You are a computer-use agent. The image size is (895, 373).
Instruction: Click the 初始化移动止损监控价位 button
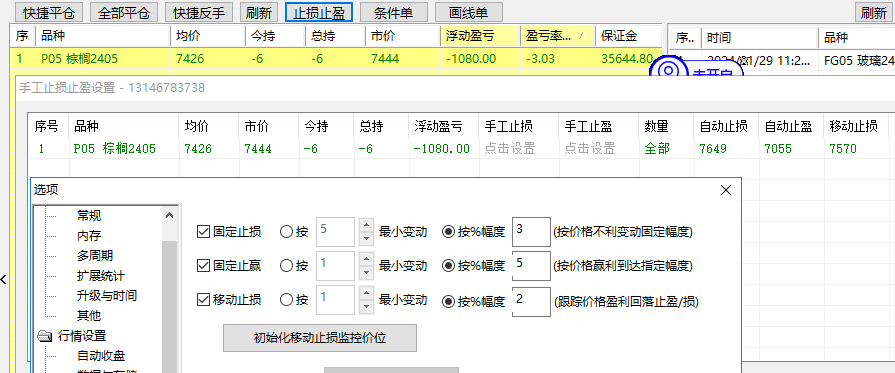320,338
